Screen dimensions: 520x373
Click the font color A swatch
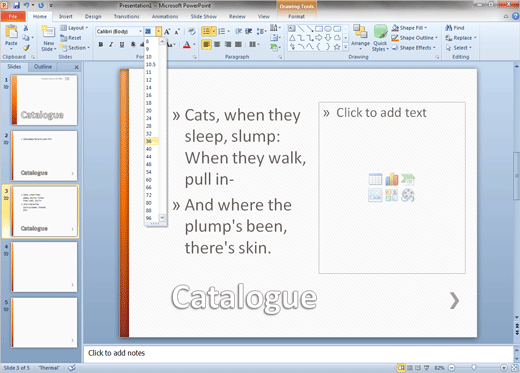click(x=187, y=44)
